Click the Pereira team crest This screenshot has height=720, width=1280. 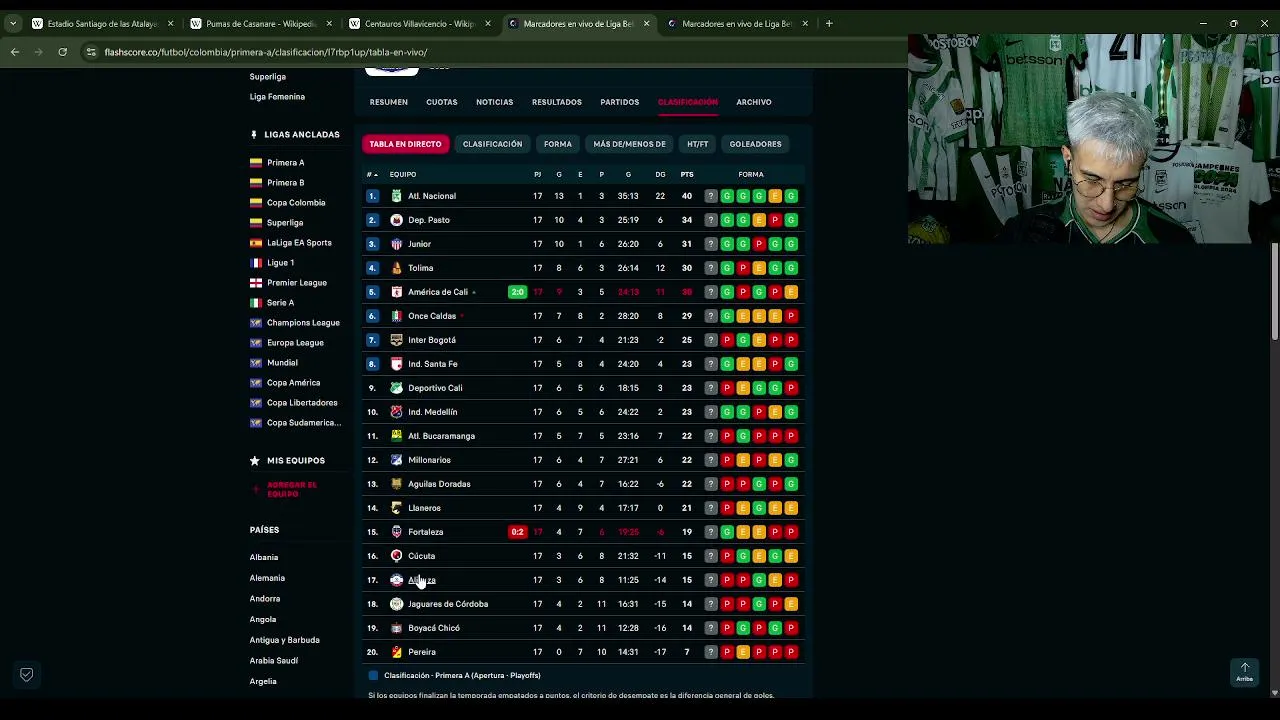pyautogui.click(x=396, y=652)
